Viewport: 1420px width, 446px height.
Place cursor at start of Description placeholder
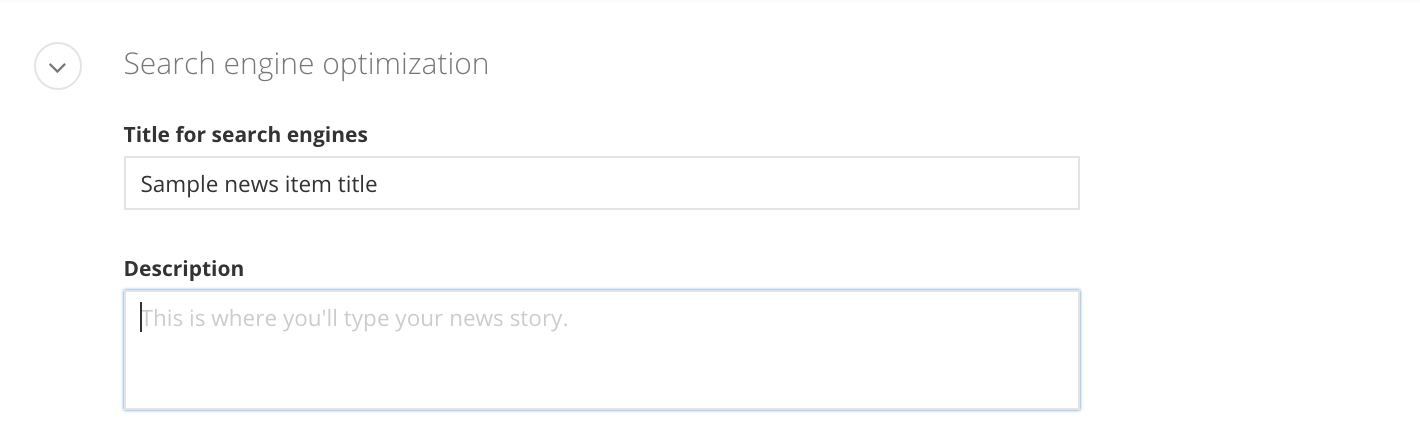(x=141, y=319)
